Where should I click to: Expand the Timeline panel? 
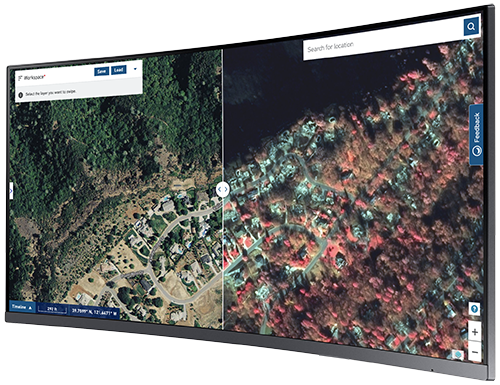(x=22, y=307)
